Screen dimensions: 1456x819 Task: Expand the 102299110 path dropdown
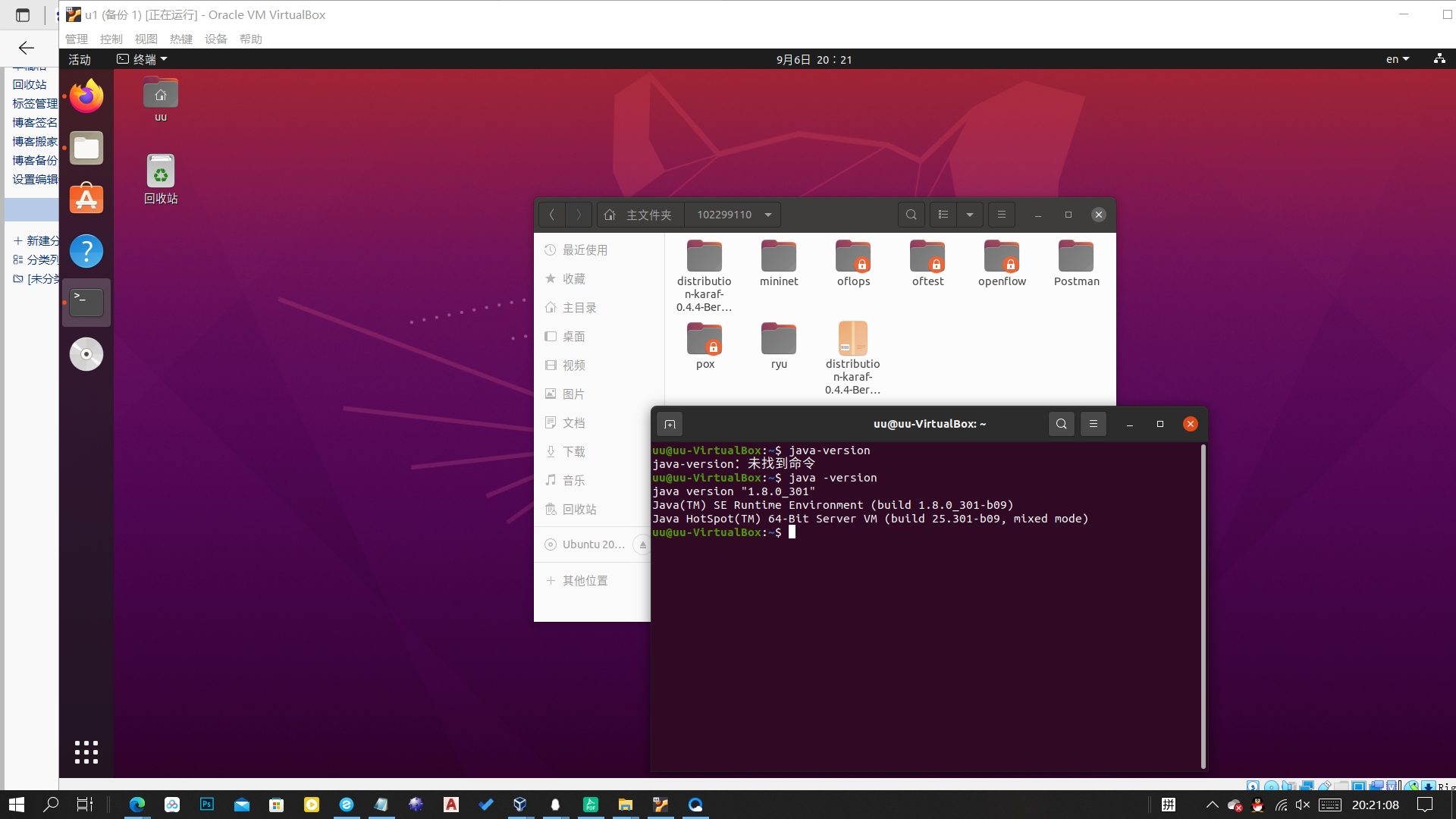[x=768, y=215]
